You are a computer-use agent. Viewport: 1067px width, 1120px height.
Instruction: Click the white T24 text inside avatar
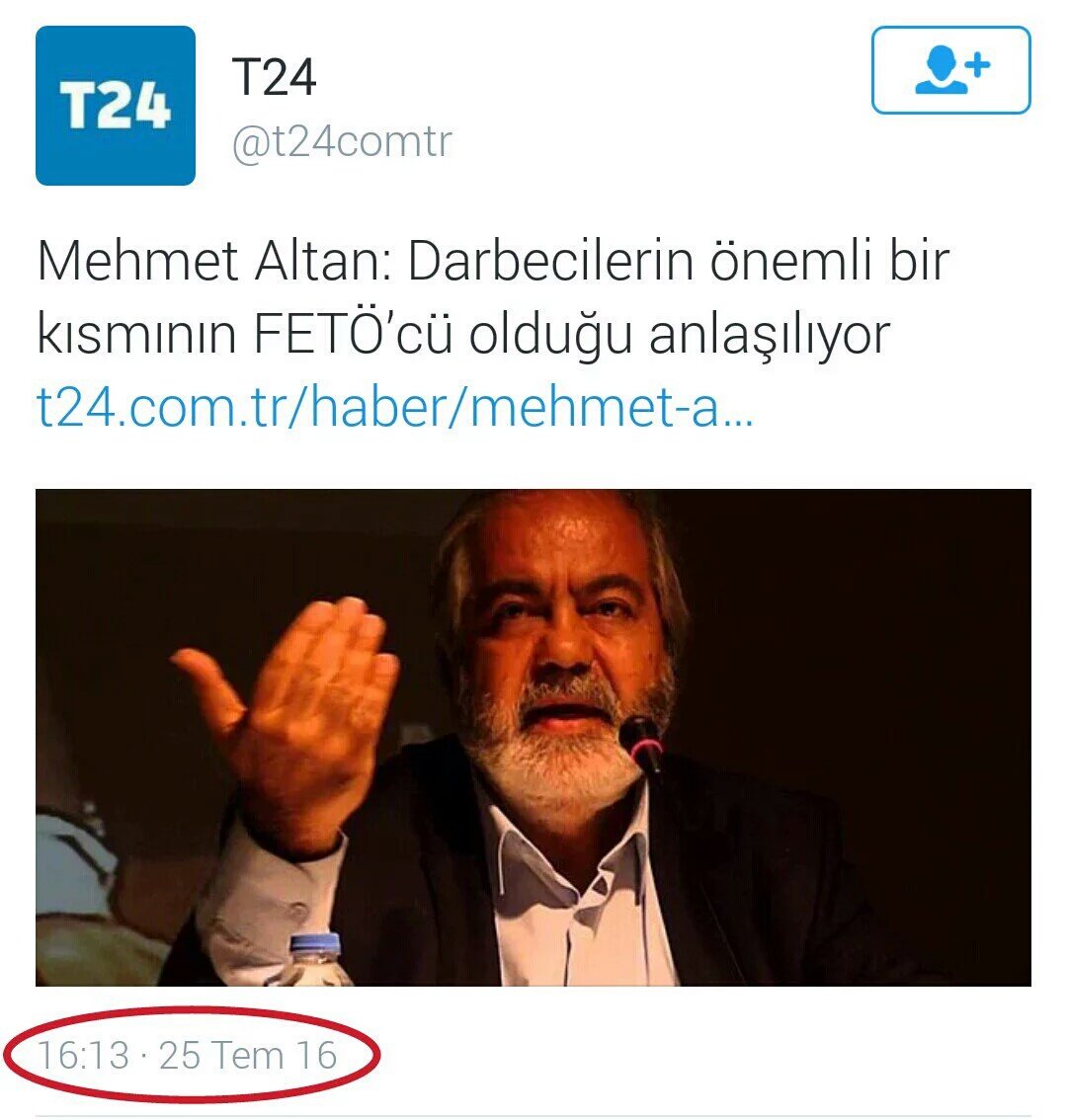(x=115, y=106)
